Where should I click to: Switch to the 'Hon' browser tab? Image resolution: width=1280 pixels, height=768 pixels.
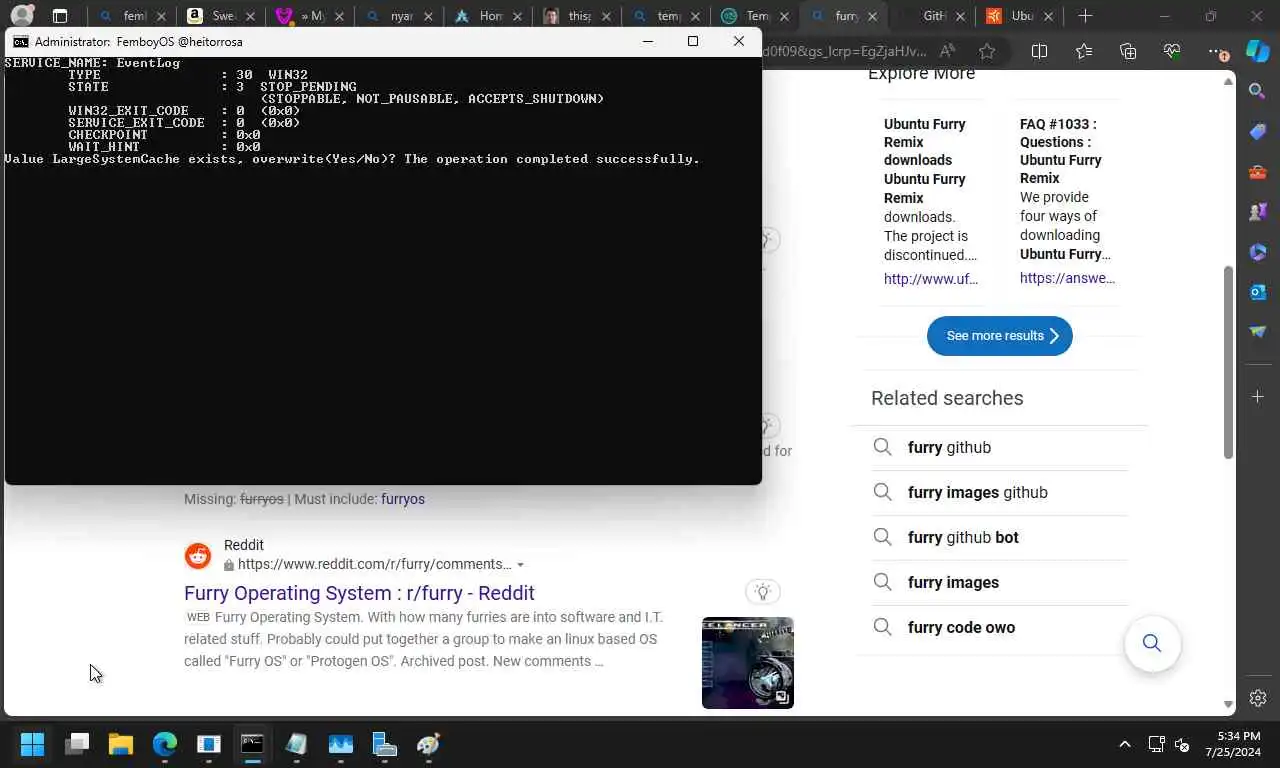pyautogui.click(x=490, y=16)
